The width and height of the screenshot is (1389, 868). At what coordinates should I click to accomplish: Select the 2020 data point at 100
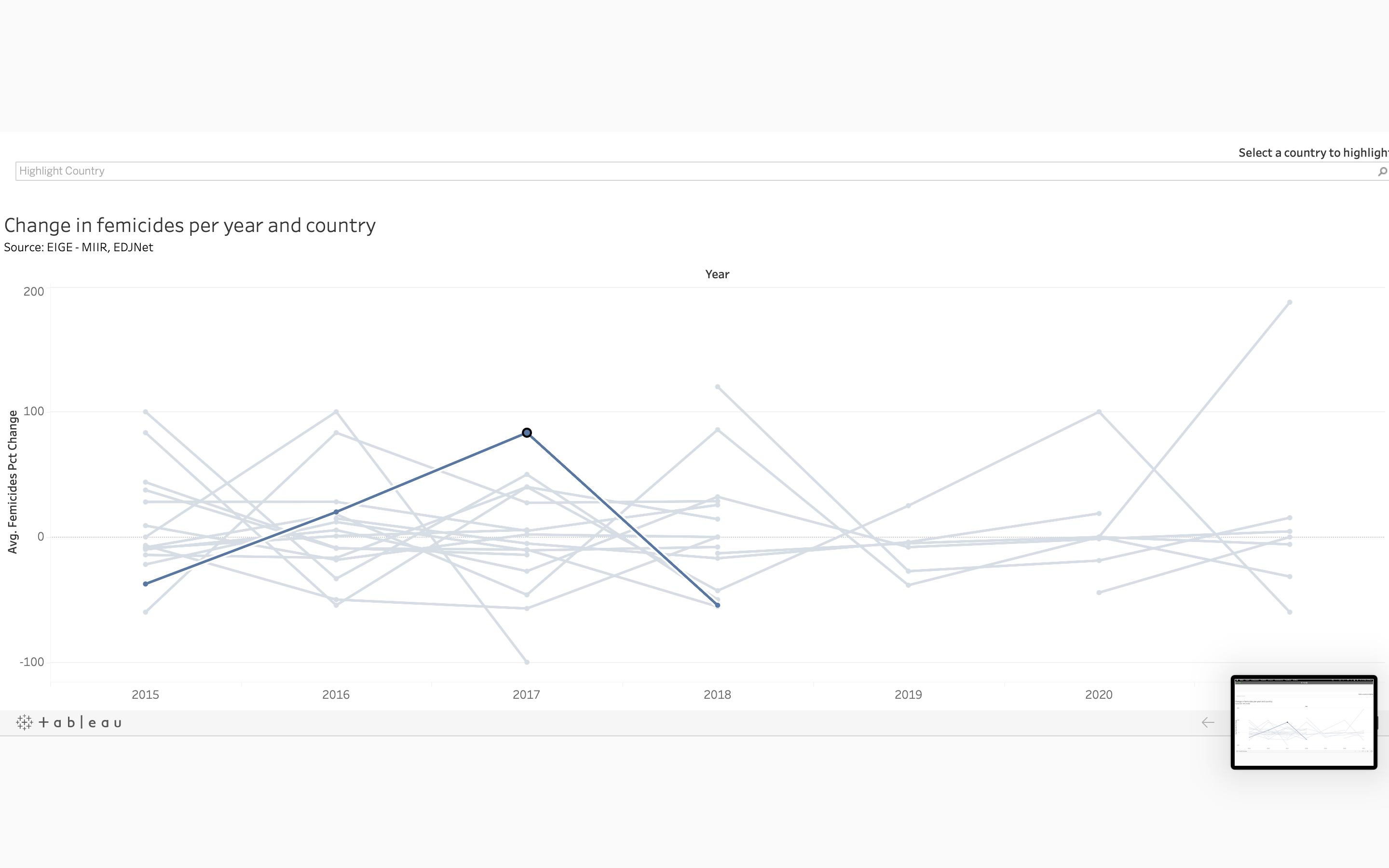[x=1099, y=412]
